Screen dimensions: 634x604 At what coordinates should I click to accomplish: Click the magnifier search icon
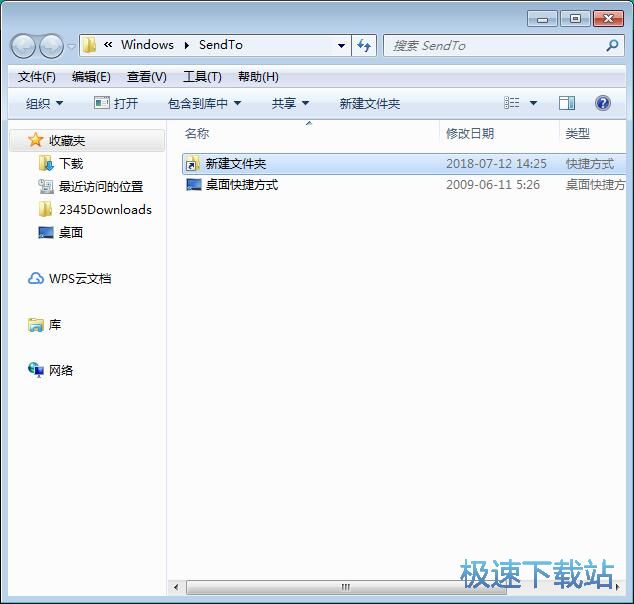612,45
